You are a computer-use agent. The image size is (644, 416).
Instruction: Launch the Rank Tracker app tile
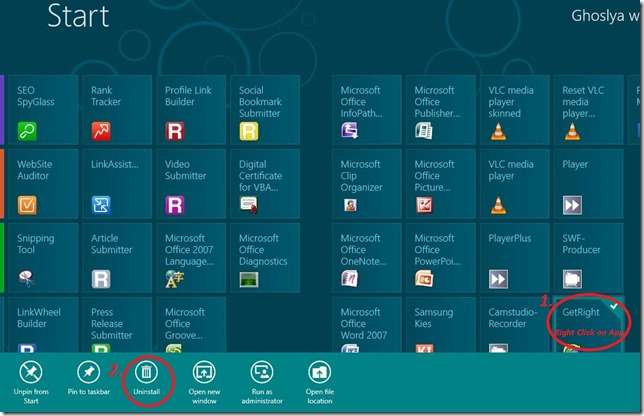(117, 110)
